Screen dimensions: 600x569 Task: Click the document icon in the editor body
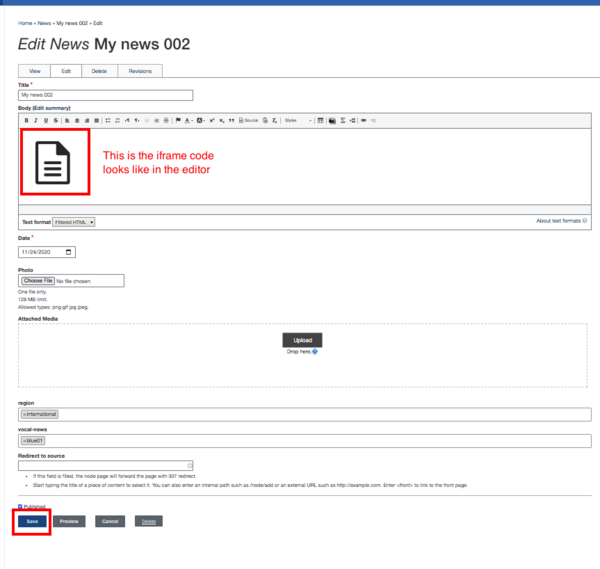(x=54, y=162)
